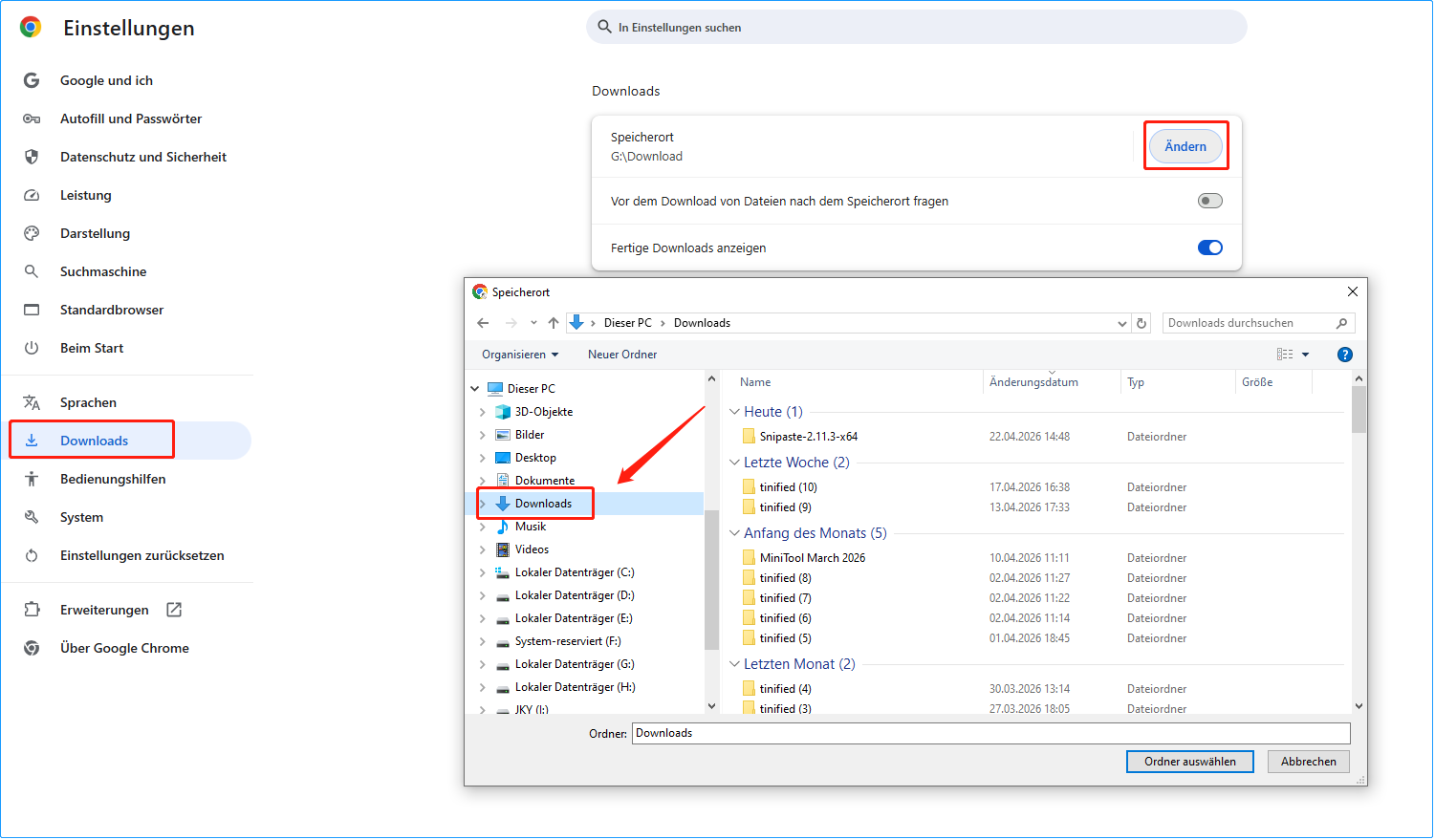
Task: Click the Darstellung palette icon
Action: (32, 233)
